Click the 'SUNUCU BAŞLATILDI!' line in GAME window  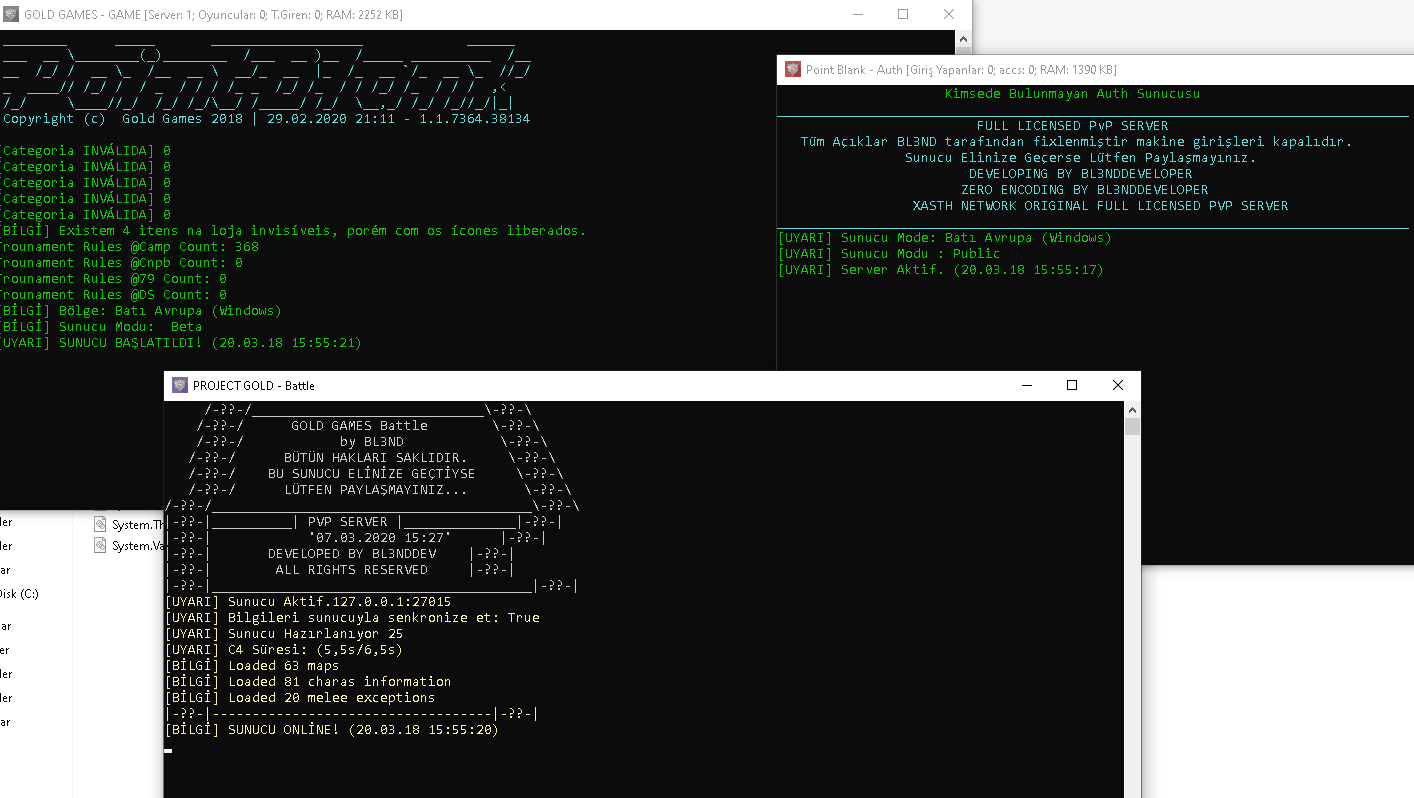pyautogui.click(x=181, y=343)
